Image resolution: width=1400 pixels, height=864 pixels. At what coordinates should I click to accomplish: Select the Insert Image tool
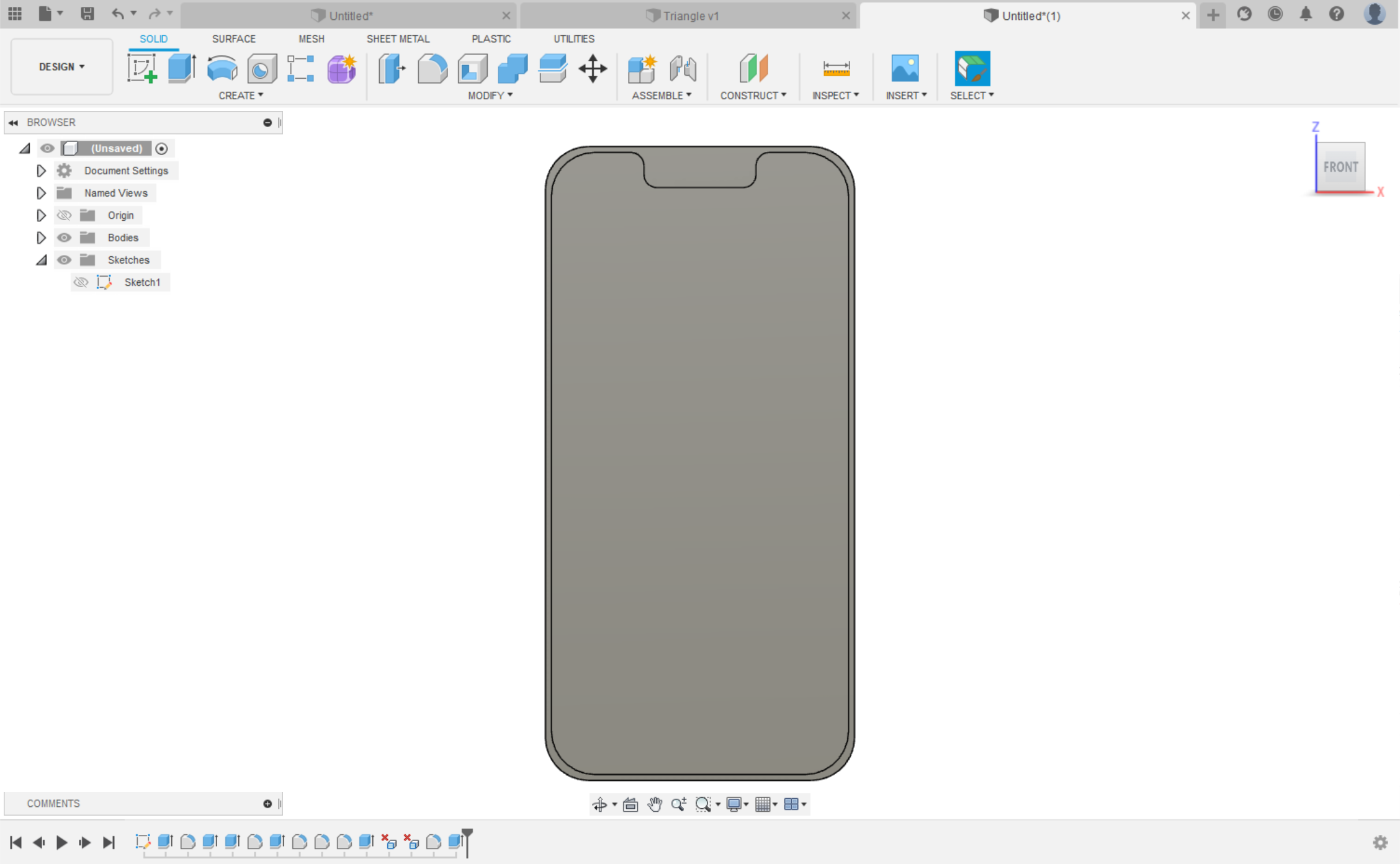coord(905,68)
